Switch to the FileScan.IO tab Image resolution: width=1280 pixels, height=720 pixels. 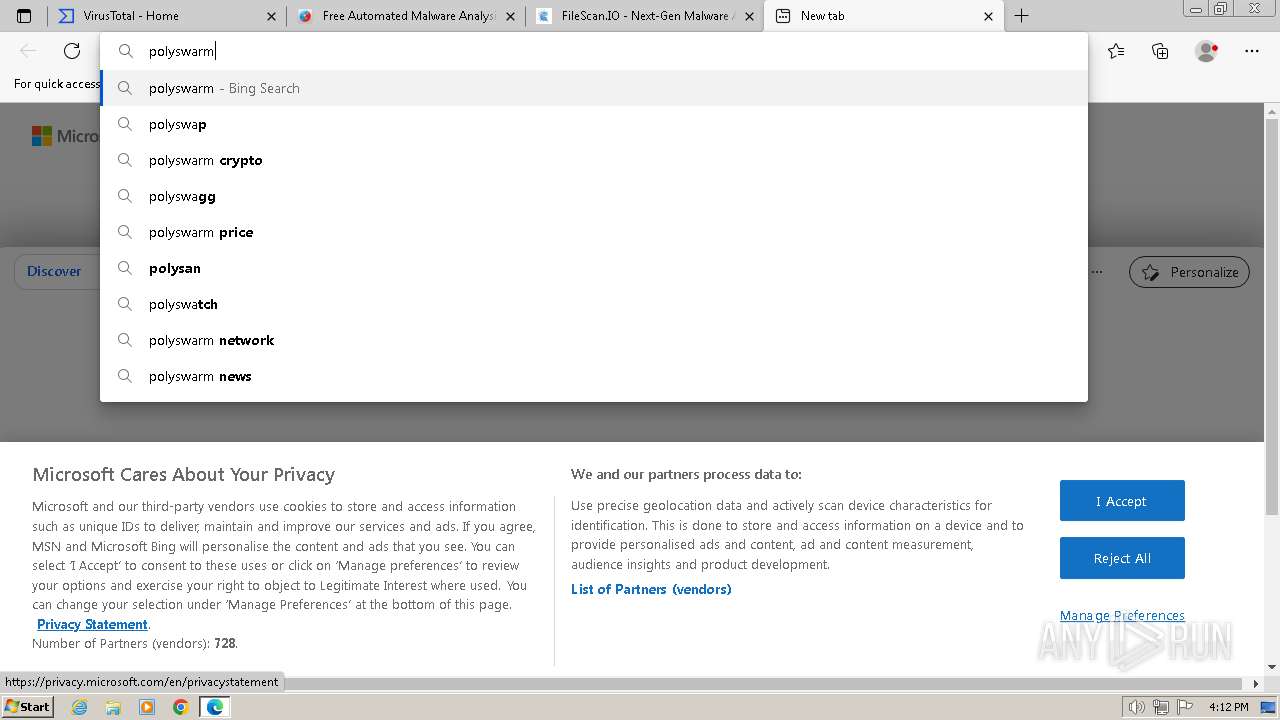(x=644, y=16)
